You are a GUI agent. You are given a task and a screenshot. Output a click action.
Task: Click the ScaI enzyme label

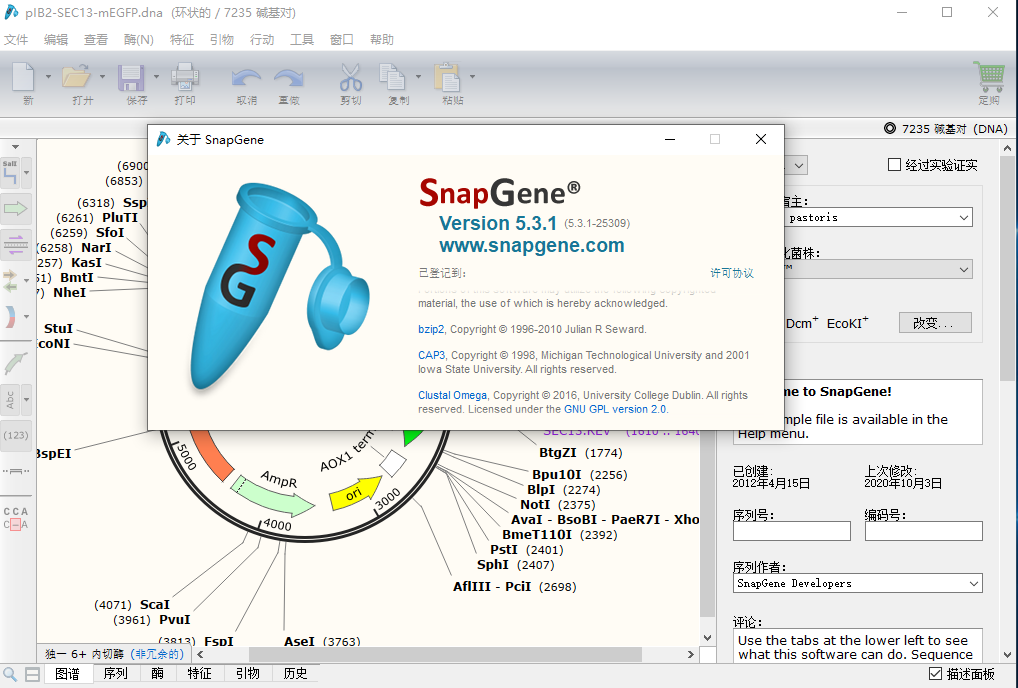(x=155, y=605)
